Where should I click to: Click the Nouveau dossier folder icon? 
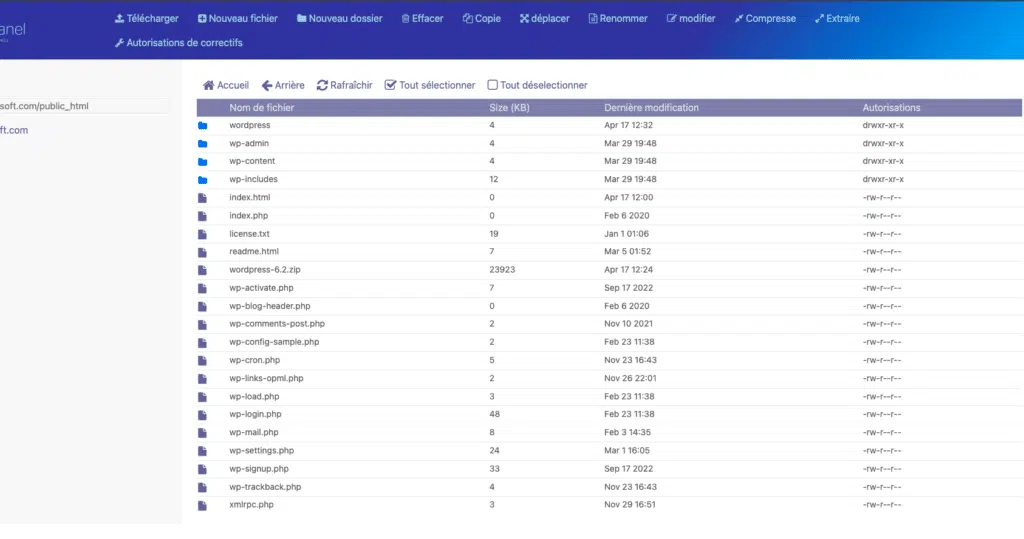click(302, 18)
